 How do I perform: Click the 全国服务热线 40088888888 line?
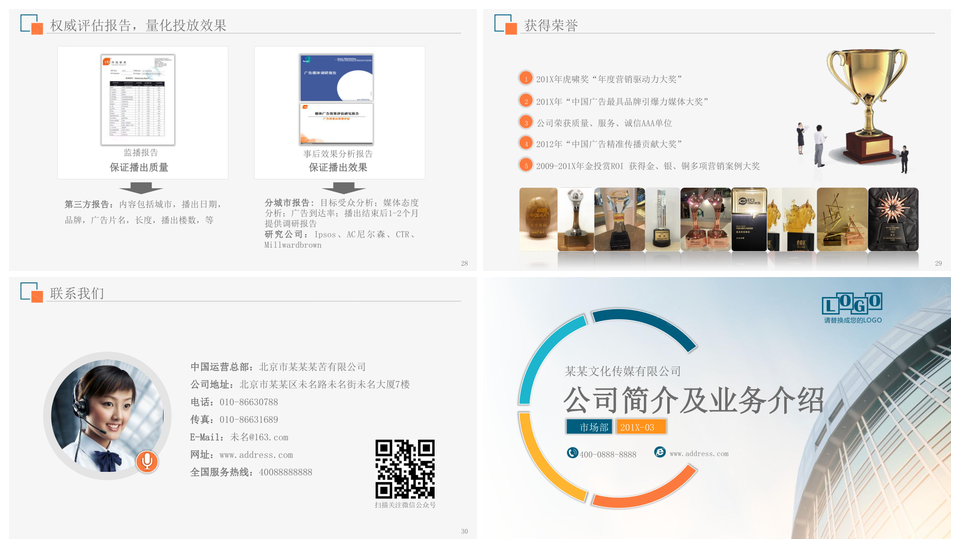point(251,472)
